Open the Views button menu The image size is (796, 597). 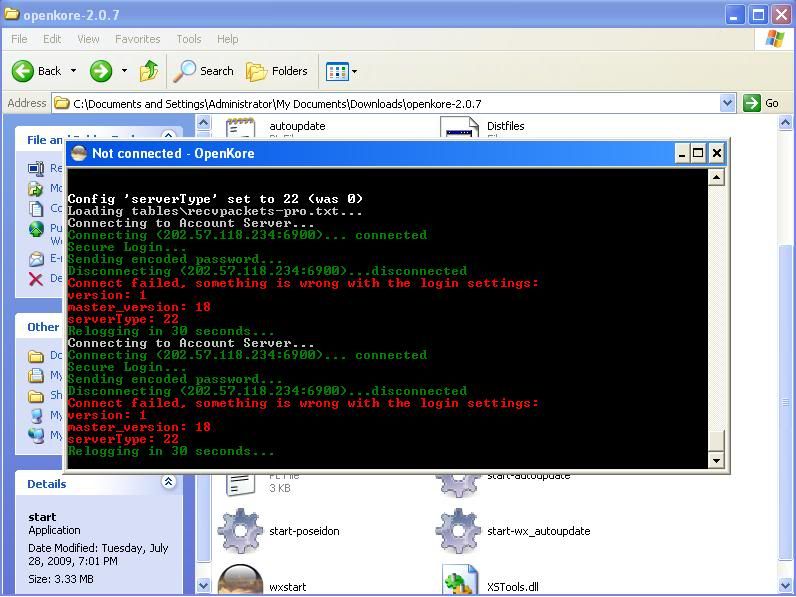[x=341, y=72]
